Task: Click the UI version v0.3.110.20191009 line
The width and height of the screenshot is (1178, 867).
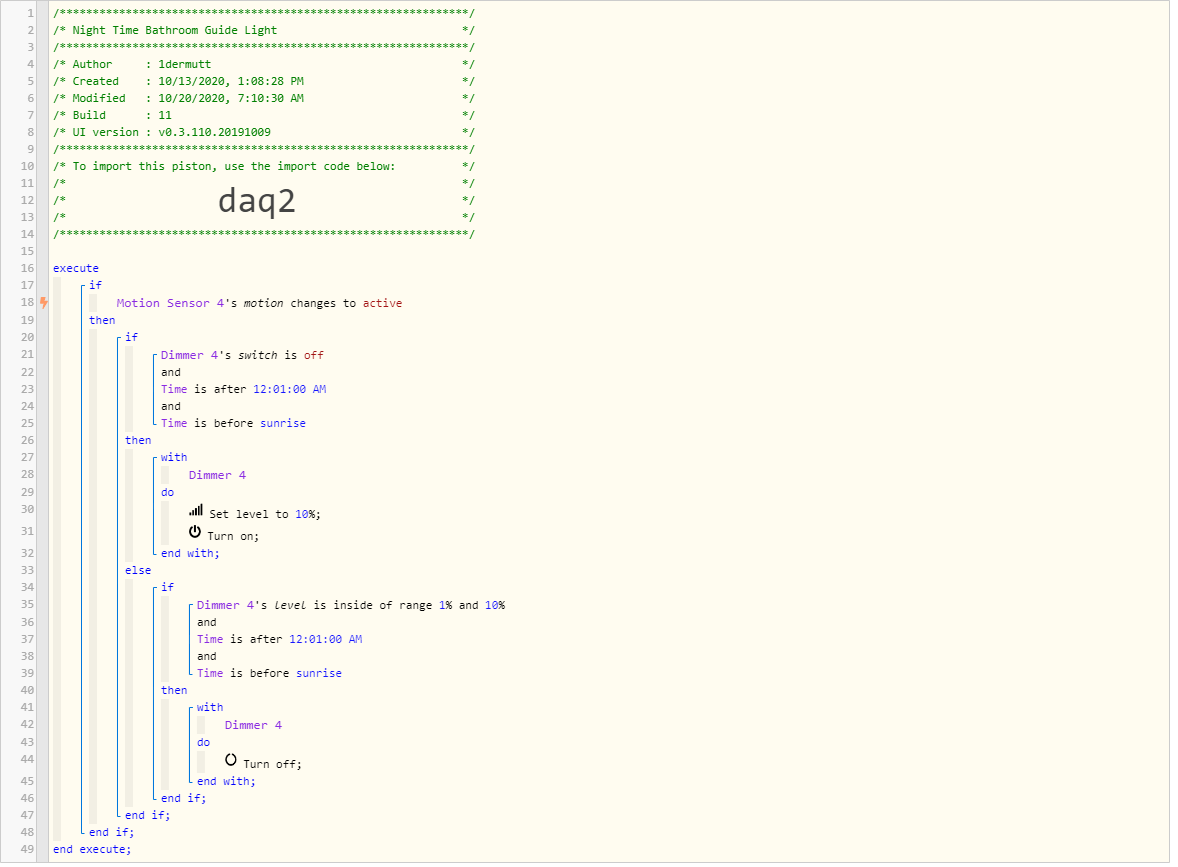Action: (264, 133)
